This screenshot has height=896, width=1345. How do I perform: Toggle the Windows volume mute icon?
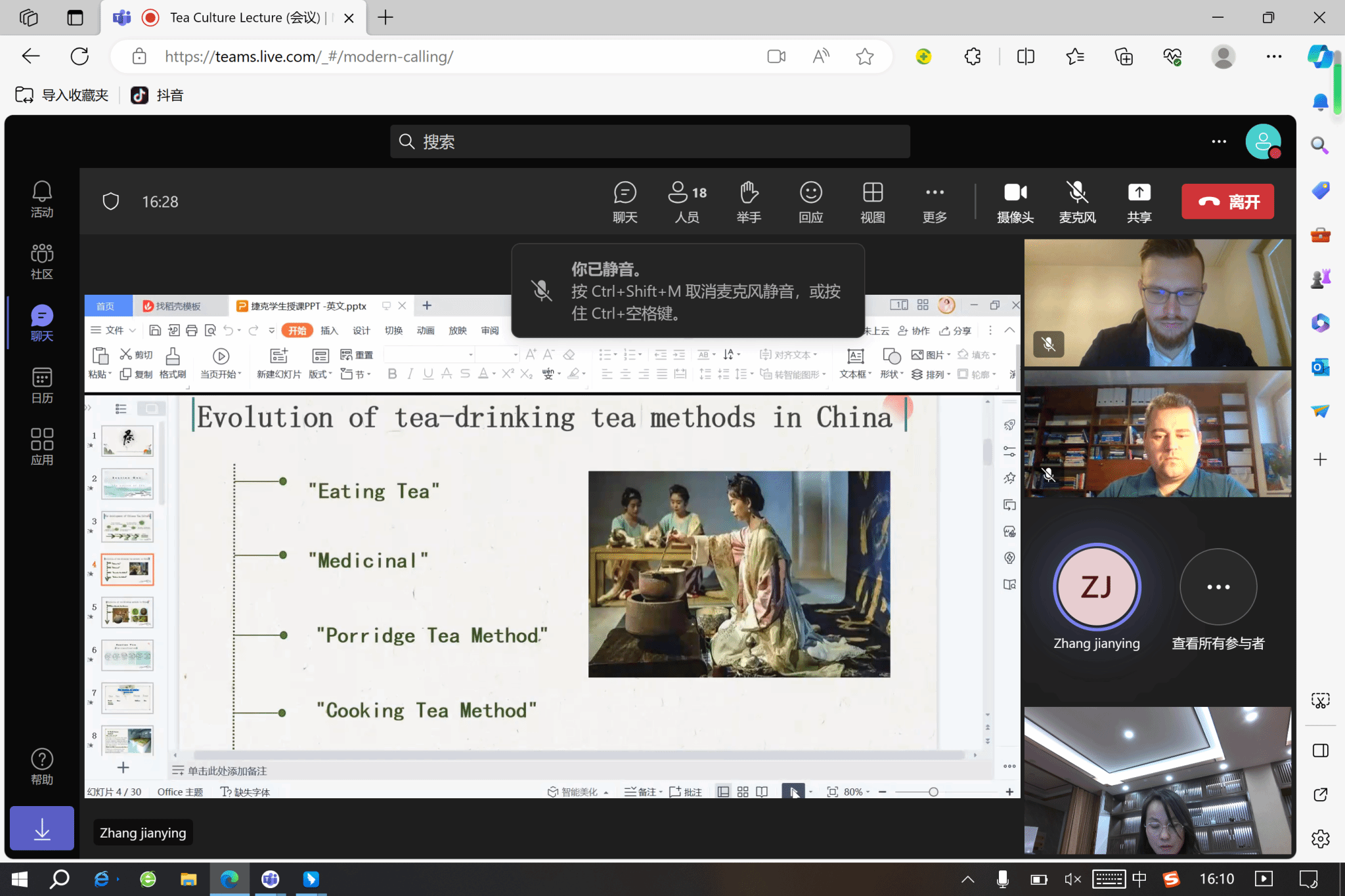point(1072,879)
